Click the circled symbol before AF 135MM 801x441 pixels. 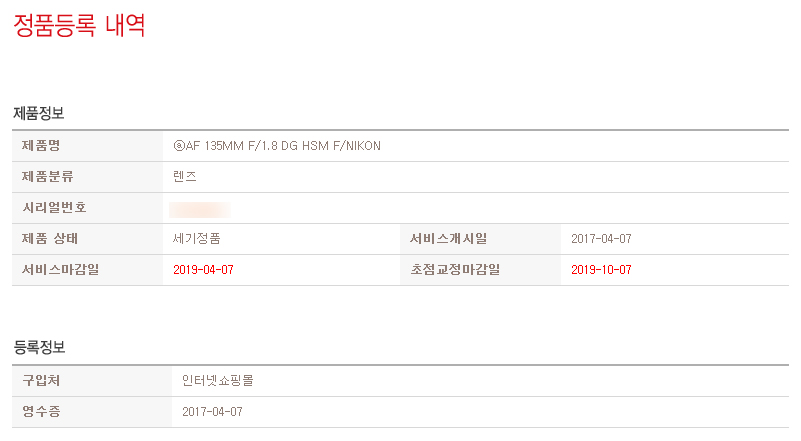(179, 146)
